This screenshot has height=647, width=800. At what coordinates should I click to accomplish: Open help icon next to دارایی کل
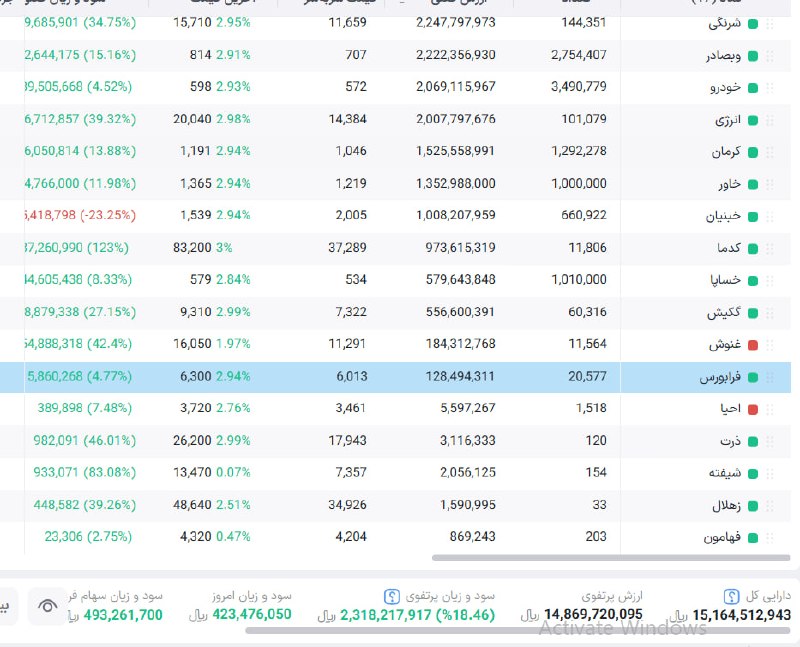731,596
